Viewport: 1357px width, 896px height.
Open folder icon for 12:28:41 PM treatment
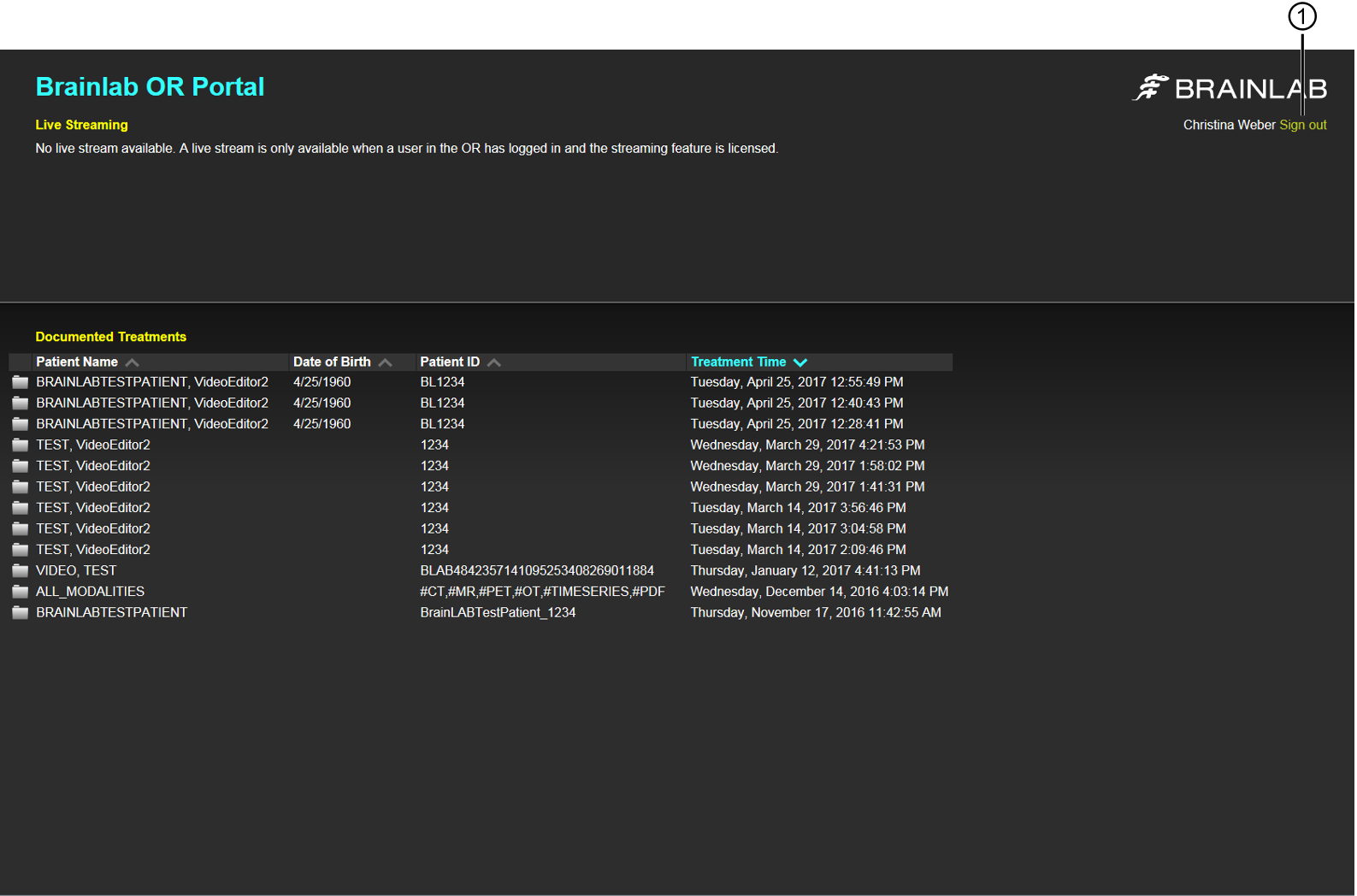[x=21, y=424]
